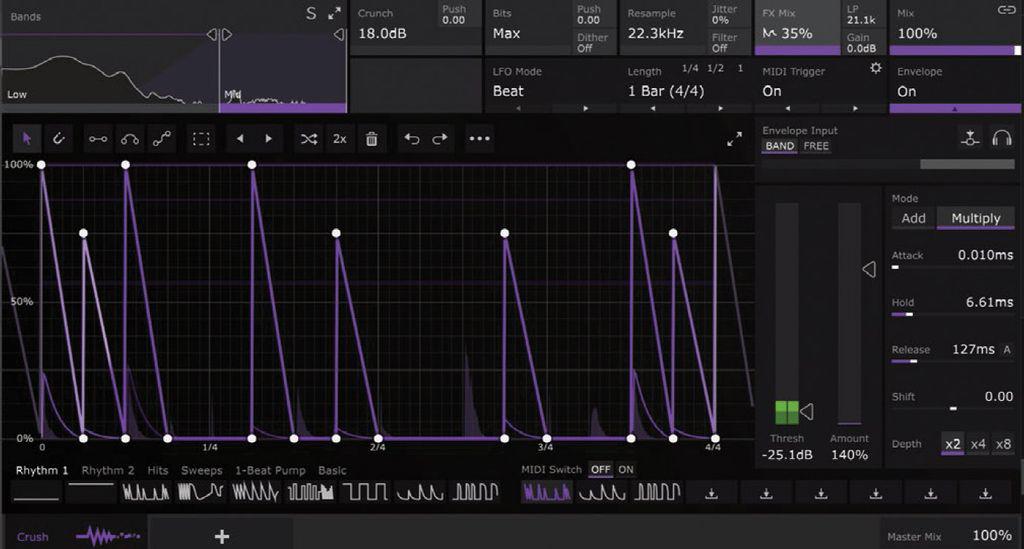Click the envelope sidechain input icon
The image size is (1024, 549).
click(970, 138)
